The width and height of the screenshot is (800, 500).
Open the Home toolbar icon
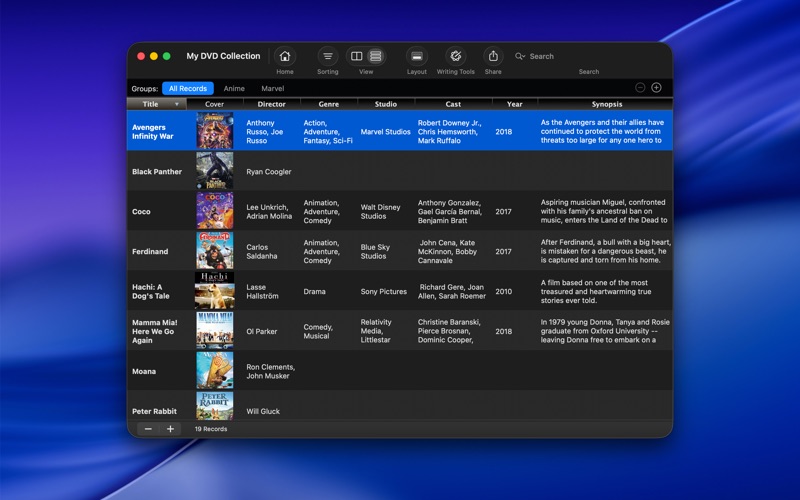tap(285, 56)
